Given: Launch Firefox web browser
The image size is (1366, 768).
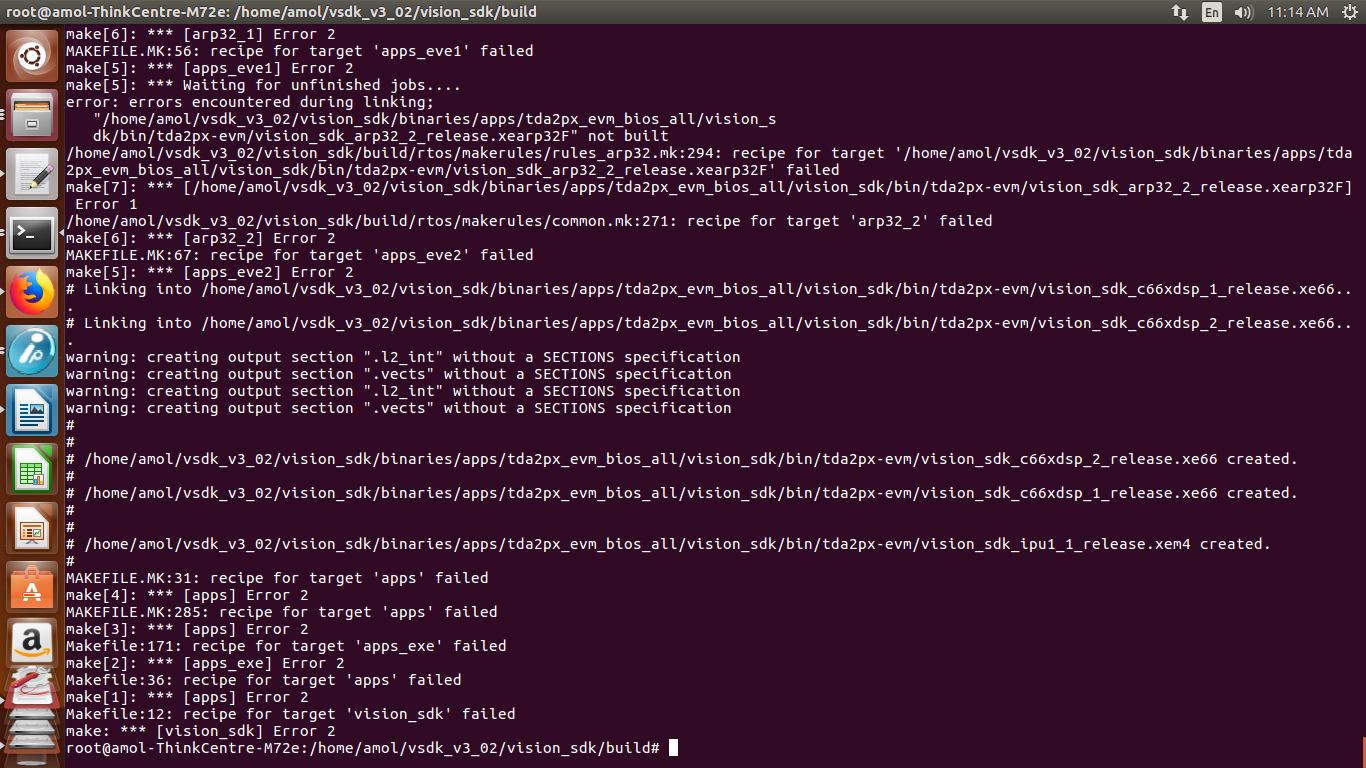Looking at the screenshot, I should [32, 292].
